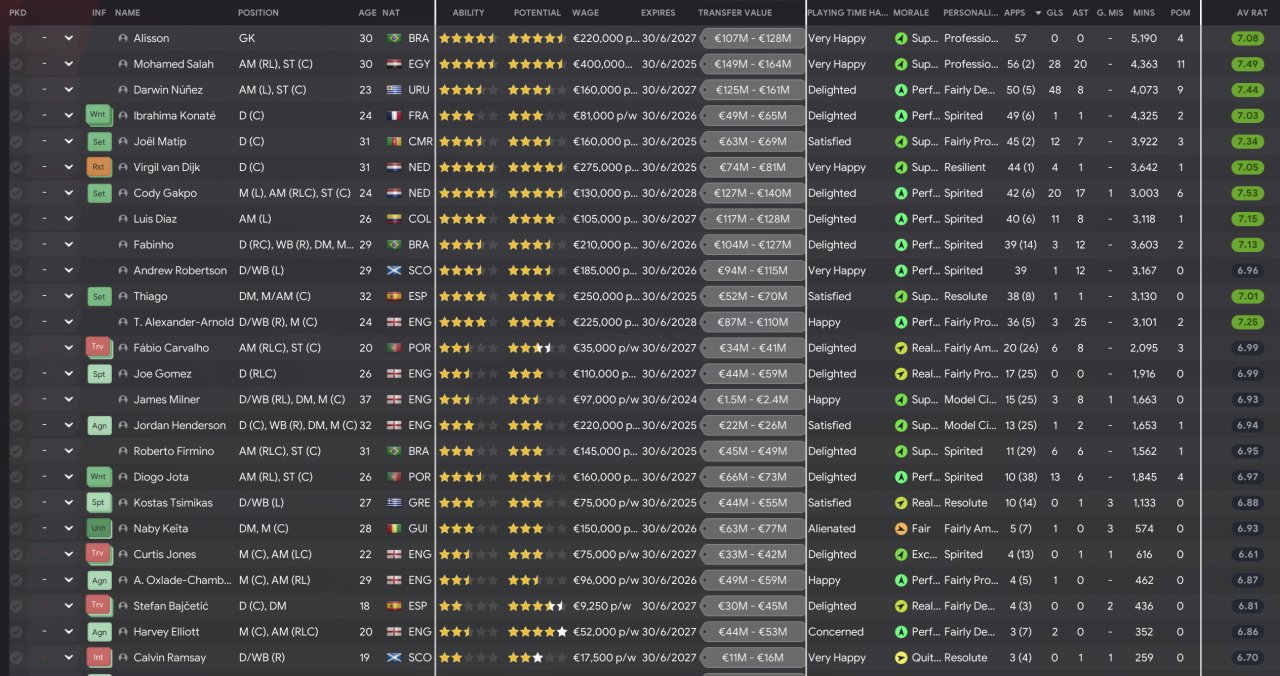Open the dropdown chevron on Roberto Firmino's row
Image resolution: width=1280 pixels, height=676 pixels.
[69, 451]
